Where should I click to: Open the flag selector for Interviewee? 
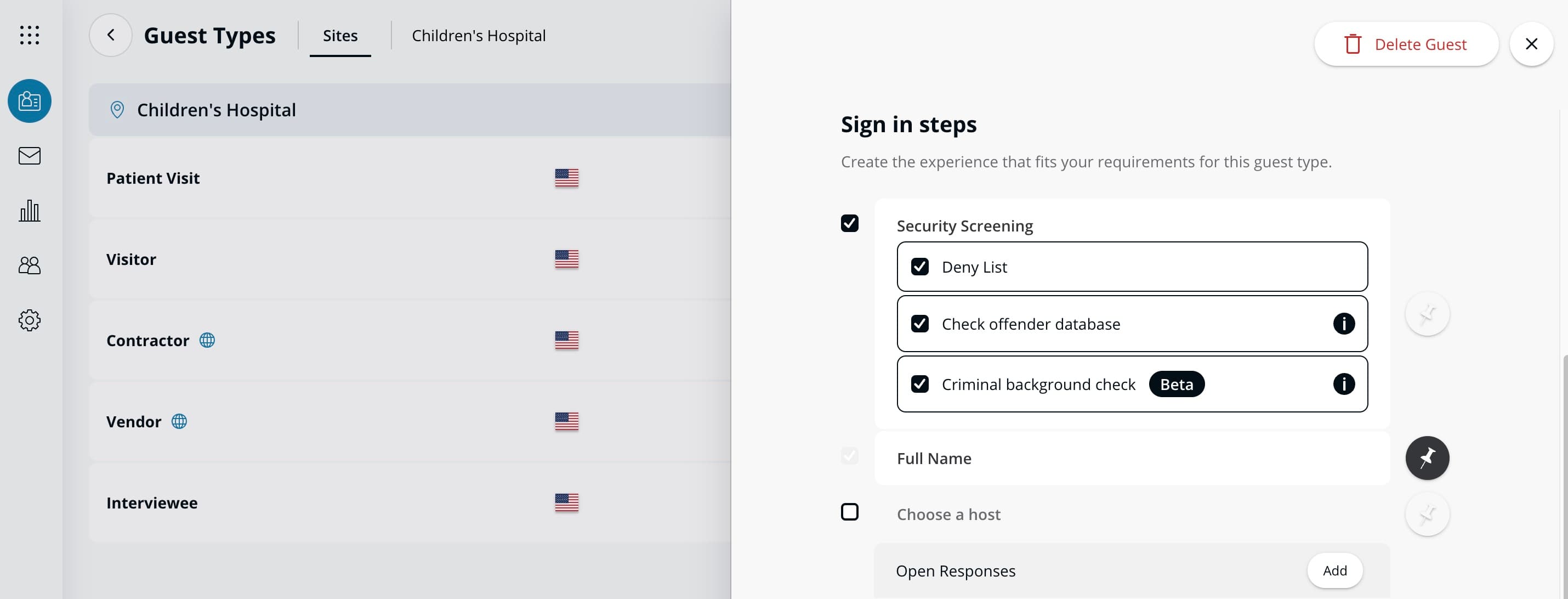pos(566,502)
